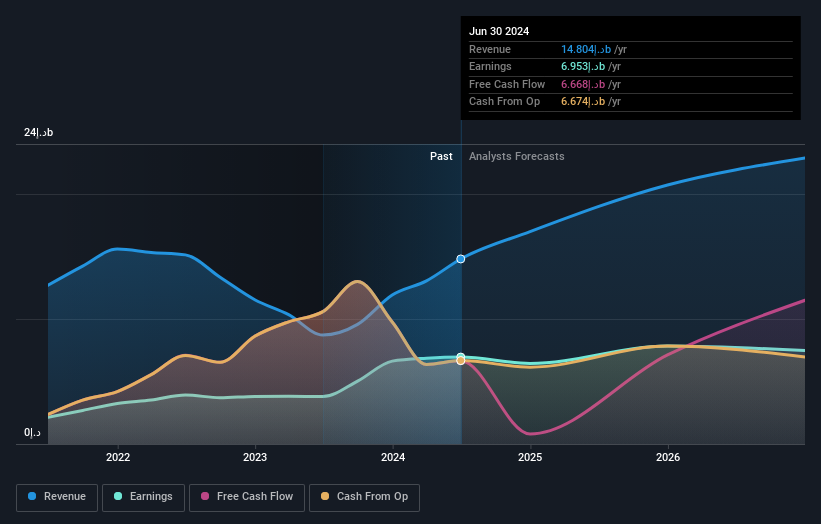Click the 2026 x-axis label

[668, 457]
